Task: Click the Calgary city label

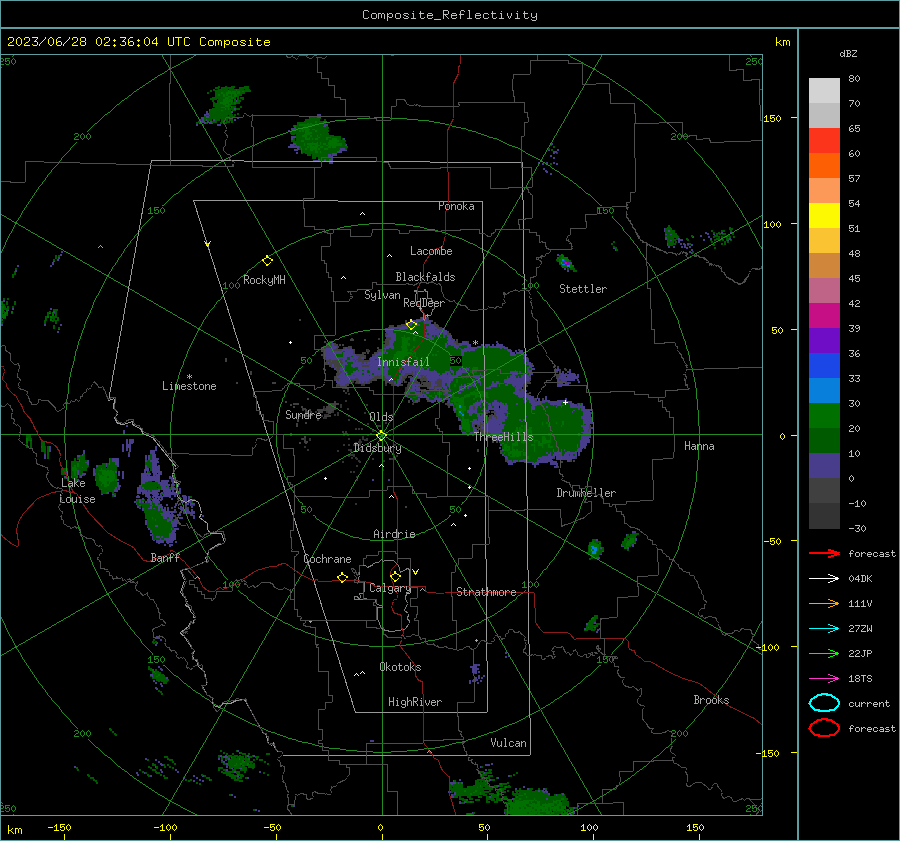Action: click(390, 588)
